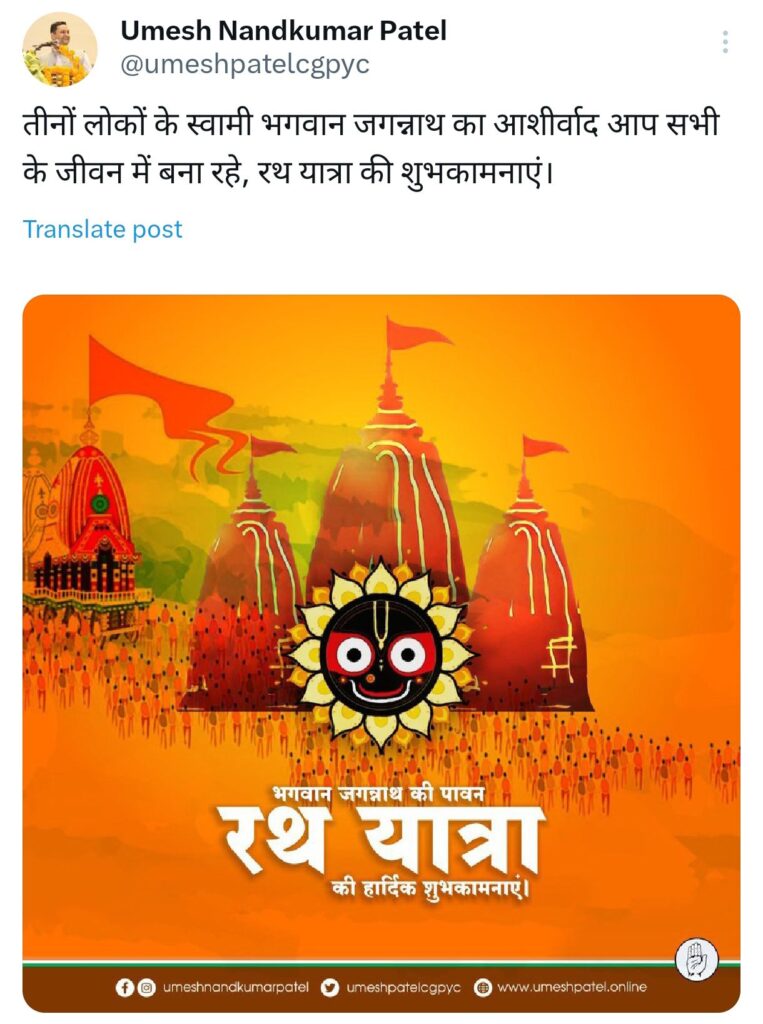763x1024 pixels.
Task: Click the umeshpatelcgpyc text in the poster footer
Action: (x=403, y=987)
